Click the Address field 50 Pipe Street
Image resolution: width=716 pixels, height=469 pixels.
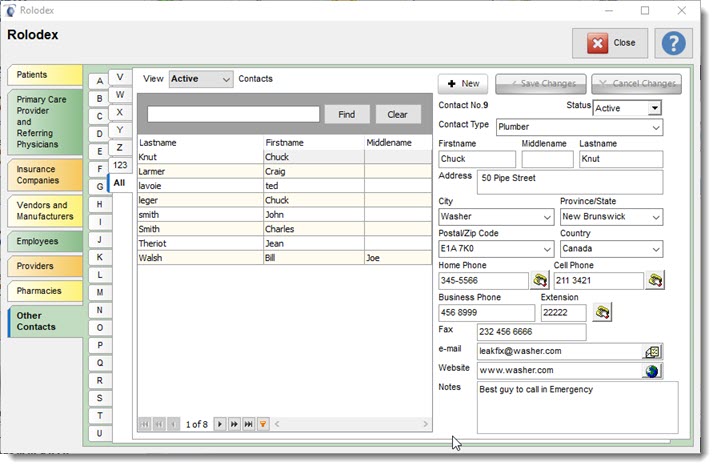tap(570, 183)
